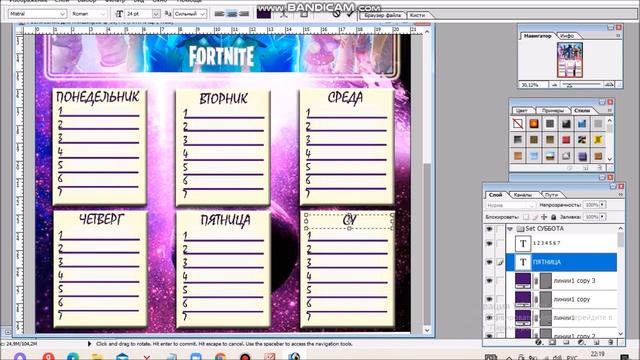Screen dimensions: 640x360
Task: Open the layer blend mode dropdown
Action: [510, 205]
